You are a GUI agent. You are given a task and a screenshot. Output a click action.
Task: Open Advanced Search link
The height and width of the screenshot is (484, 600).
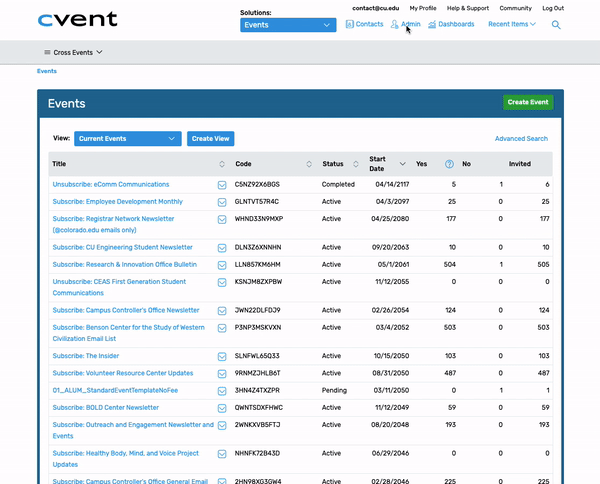click(521, 139)
